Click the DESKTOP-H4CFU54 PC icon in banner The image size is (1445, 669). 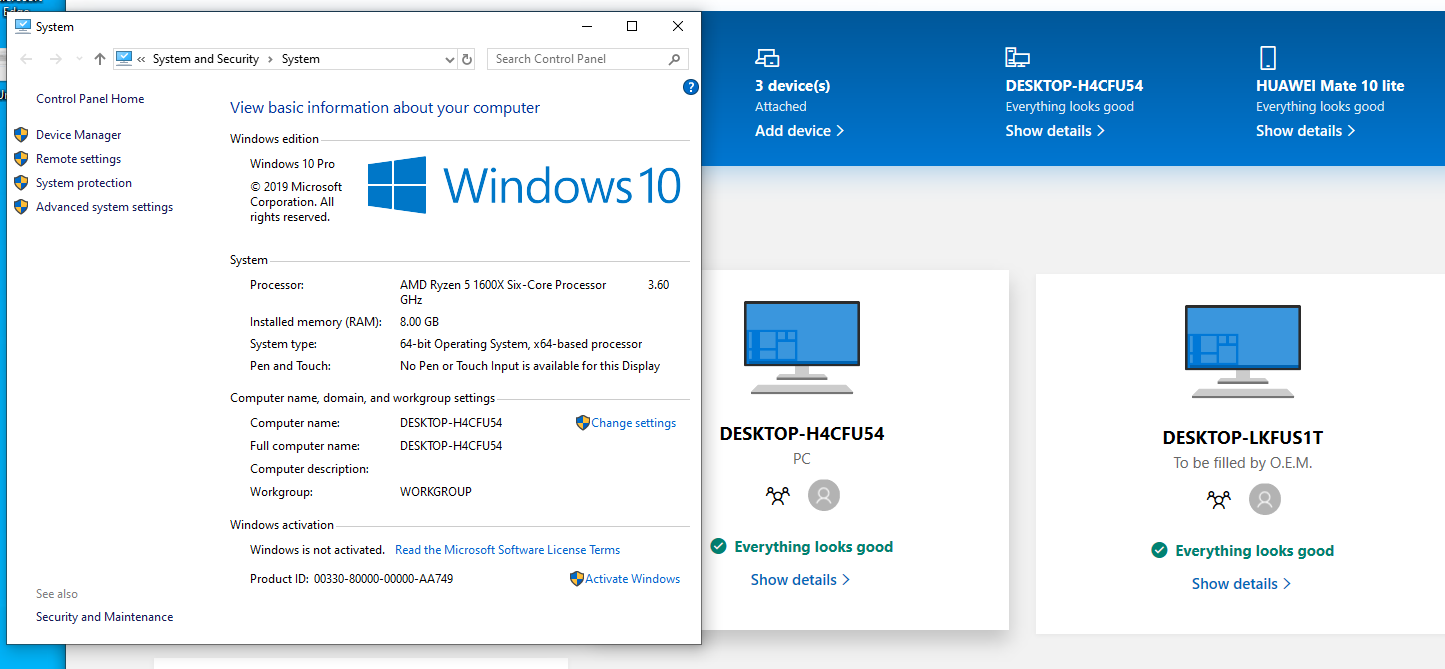[1018, 57]
